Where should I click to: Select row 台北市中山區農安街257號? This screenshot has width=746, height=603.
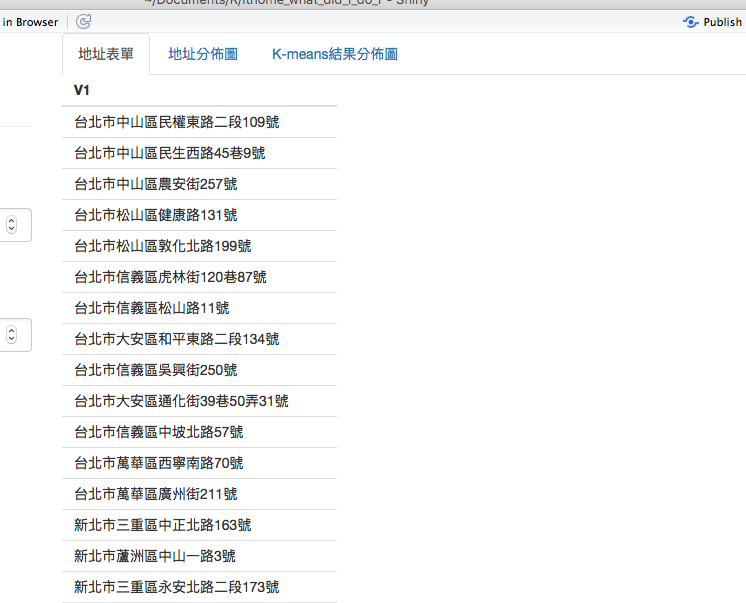pos(199,184)
